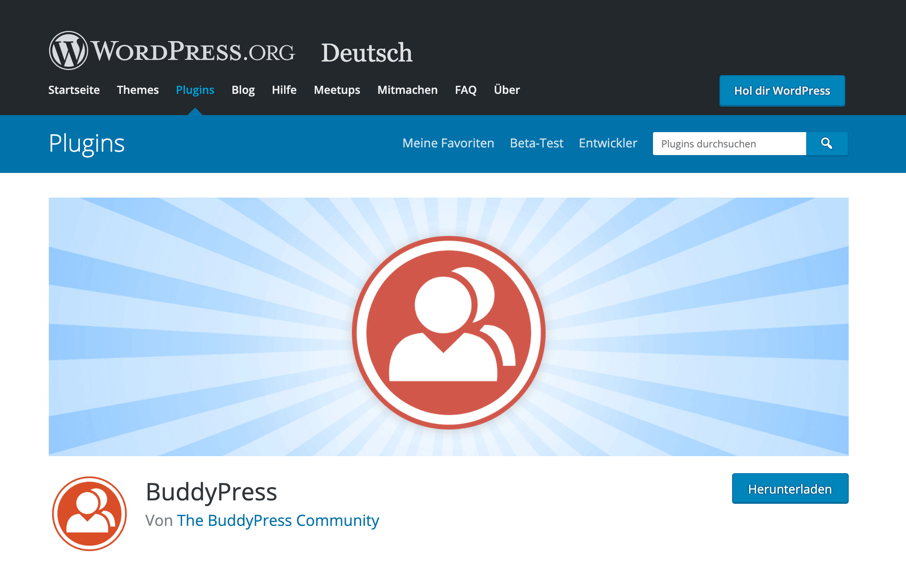
Task: Open the FAQ page
Action: click(x=466, y=90)
